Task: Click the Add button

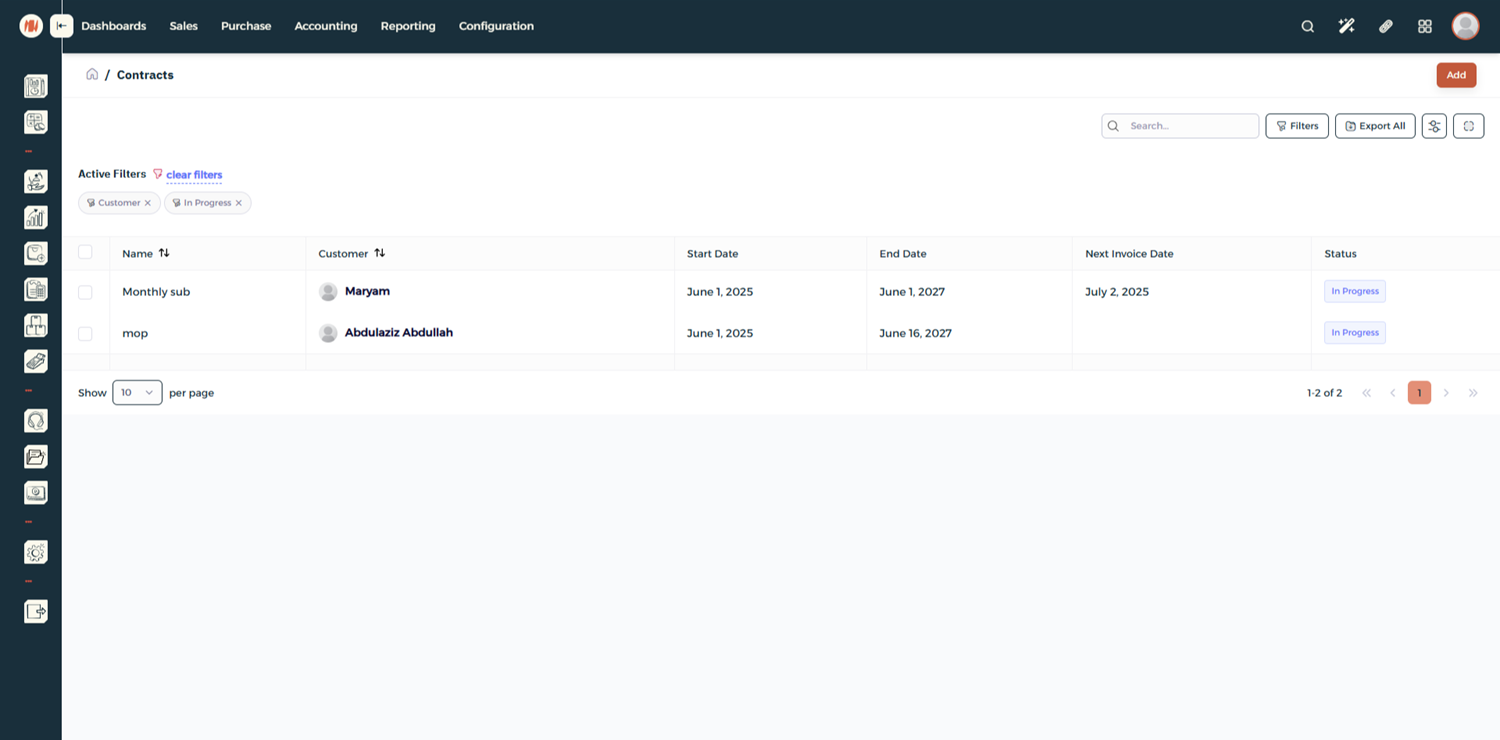Action: click(1456, 75)
